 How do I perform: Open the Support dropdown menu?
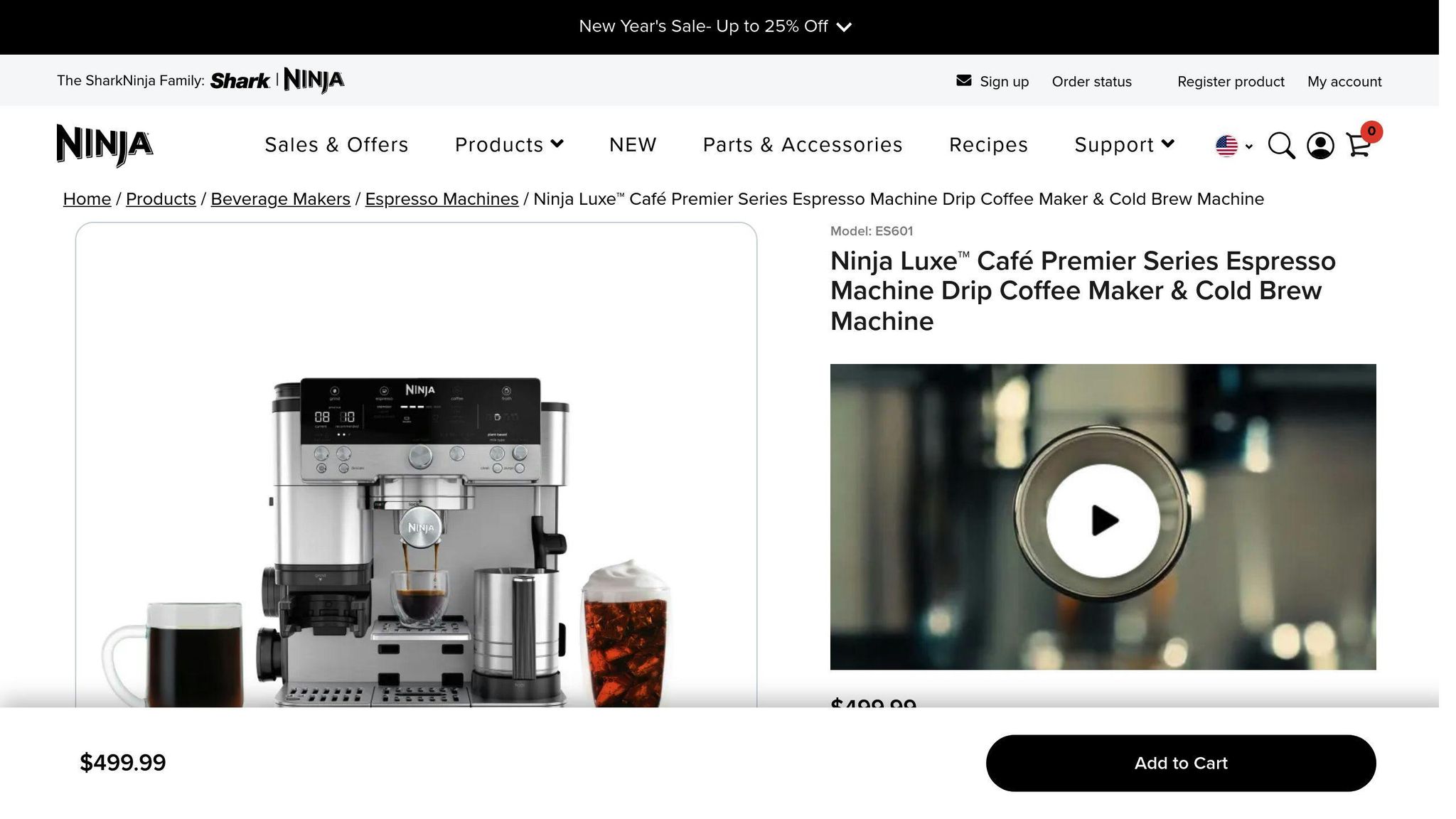[1124, 144]
